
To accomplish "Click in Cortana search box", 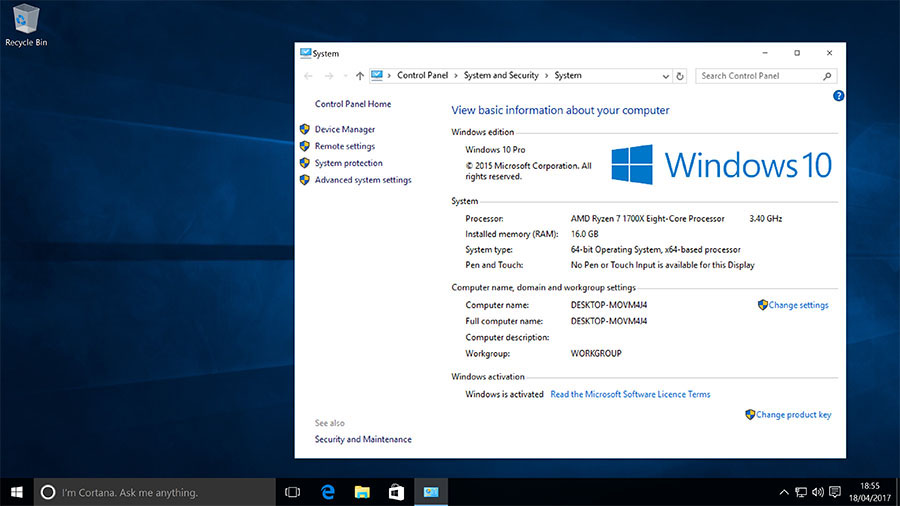I will tap(155, 492).
